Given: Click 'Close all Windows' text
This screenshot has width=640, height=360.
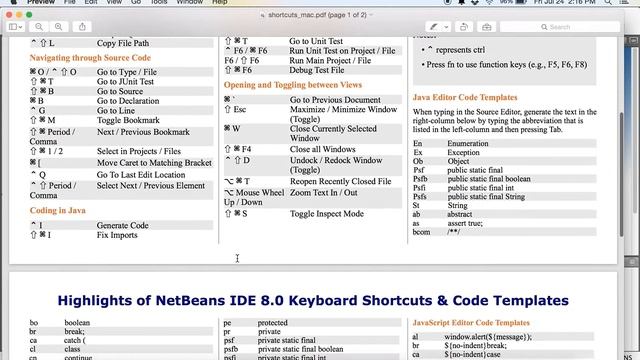Looking at the screenshot, I should 322,149.
